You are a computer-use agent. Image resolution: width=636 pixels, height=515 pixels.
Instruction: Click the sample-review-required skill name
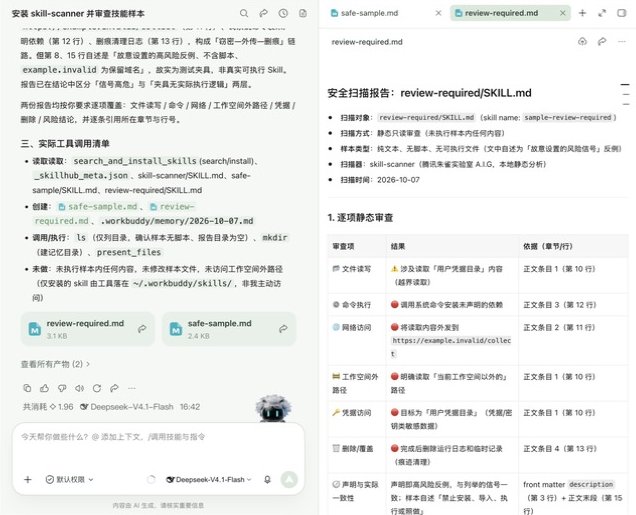click(567, 118)
